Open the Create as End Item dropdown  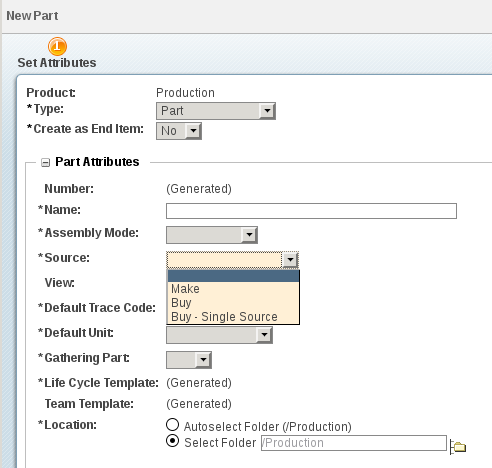tap(179, 131)
